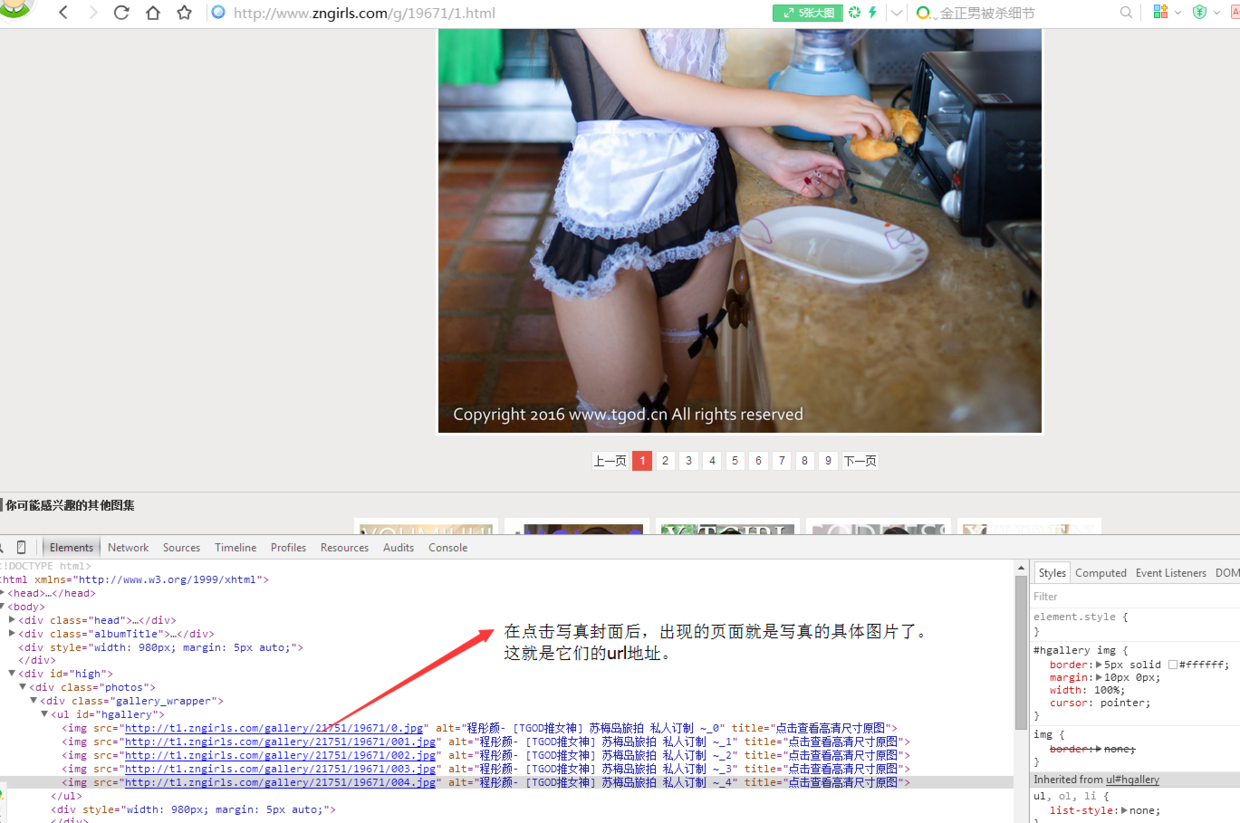Open the address bar dropdown chevron
1240x823 pixels.
pyautogui.click(x=897, y=13)
